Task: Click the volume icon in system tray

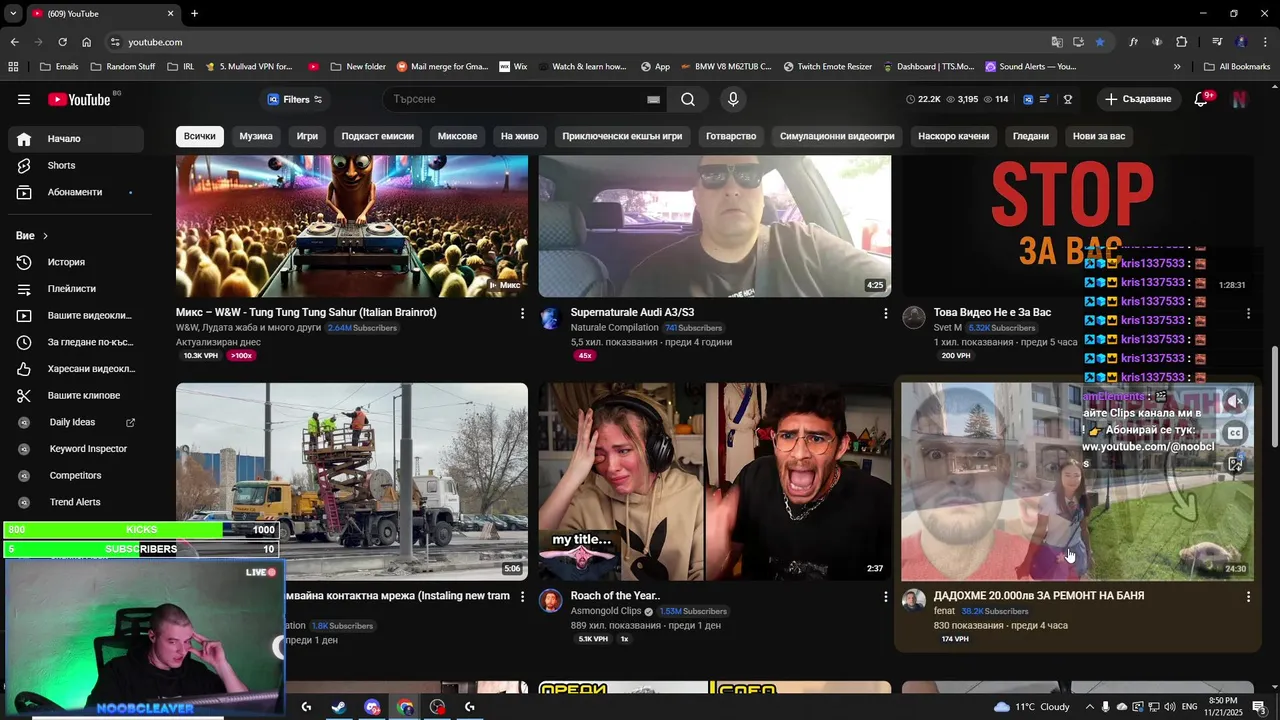Action: point(1170,707)
